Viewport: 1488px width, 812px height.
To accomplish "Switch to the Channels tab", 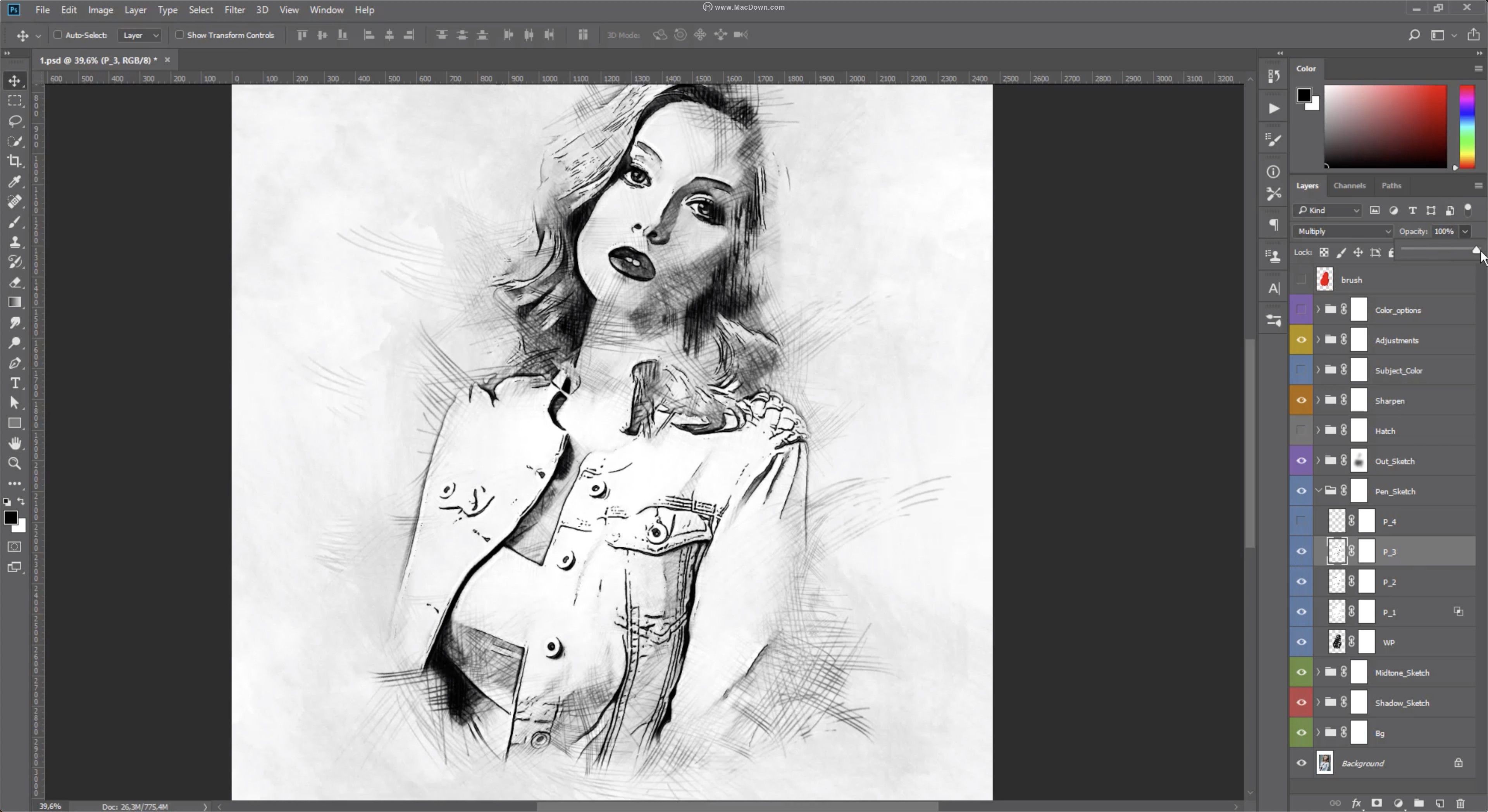I will point(1349,186).
